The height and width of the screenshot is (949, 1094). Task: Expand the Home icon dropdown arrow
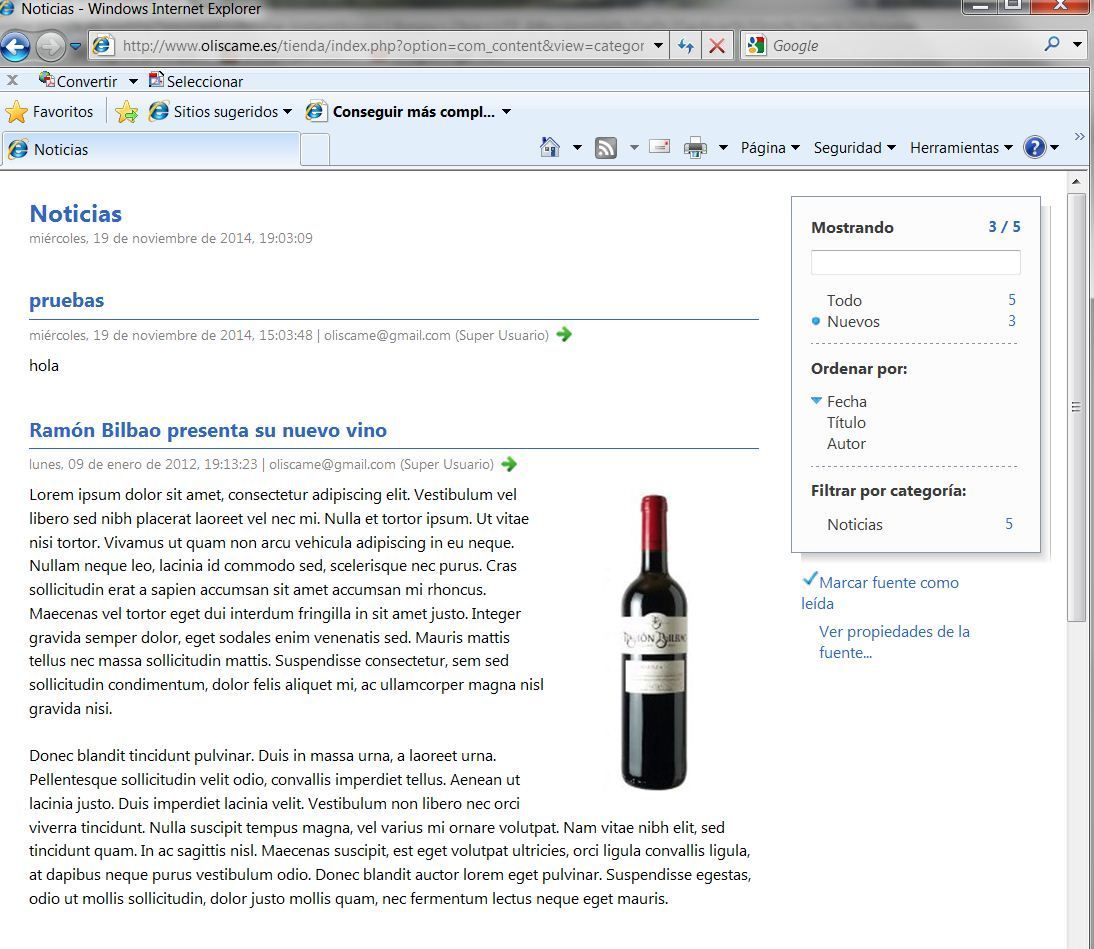(x=577, y=148)
